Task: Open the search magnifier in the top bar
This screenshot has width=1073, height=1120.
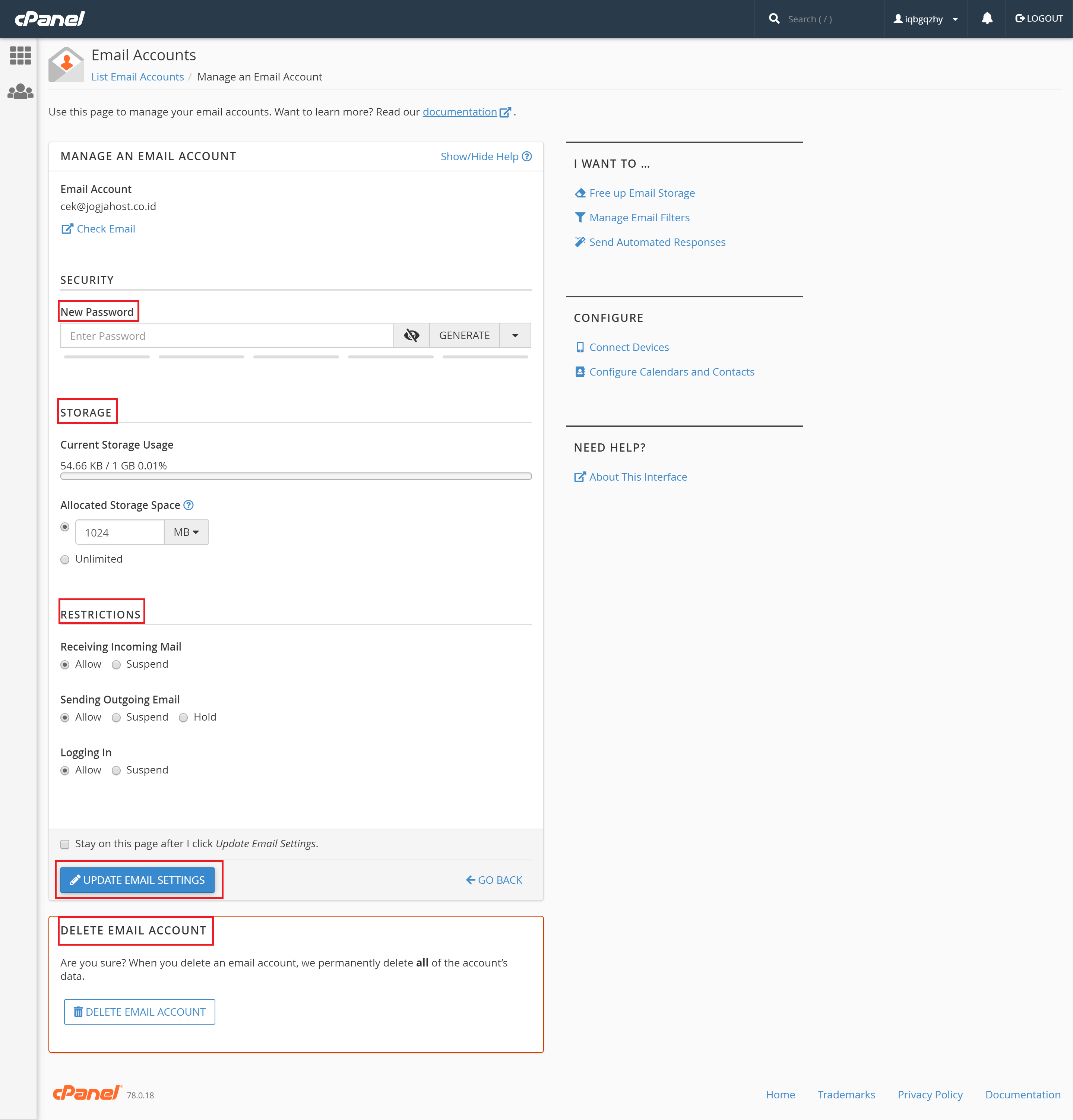Action: tap(774, 18)
